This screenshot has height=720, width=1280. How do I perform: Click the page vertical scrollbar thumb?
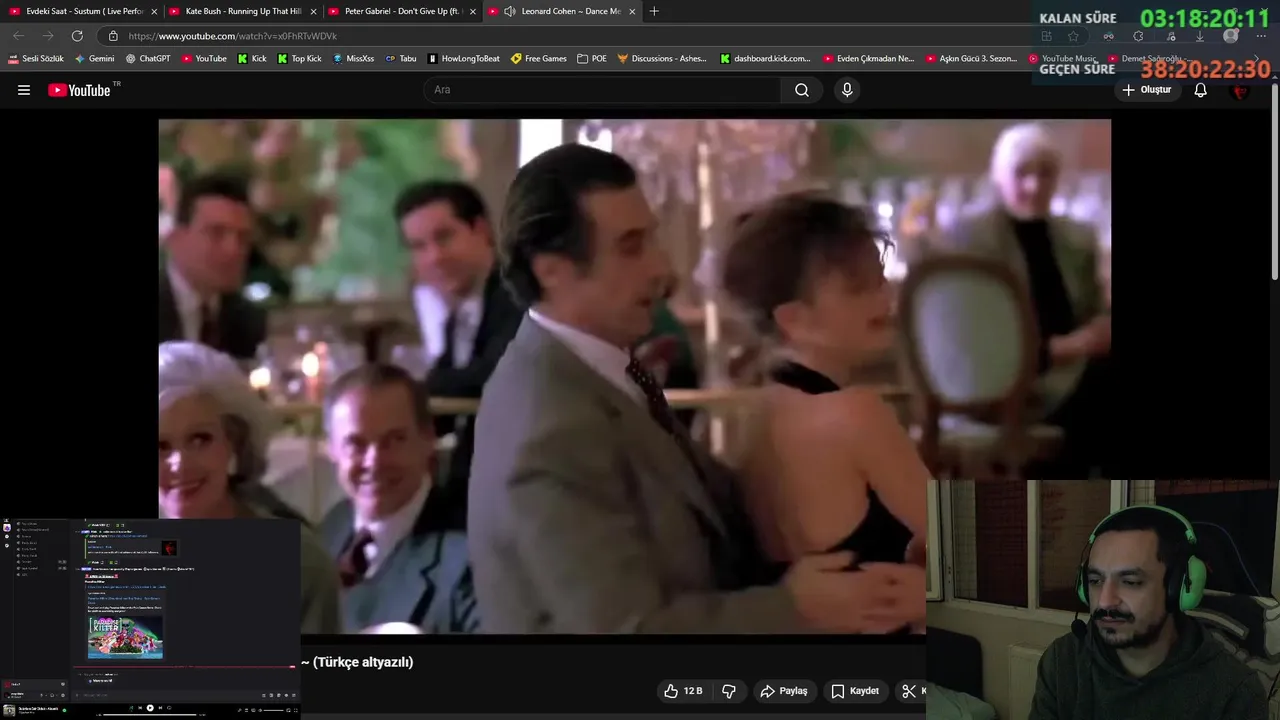pos(1274,180)
